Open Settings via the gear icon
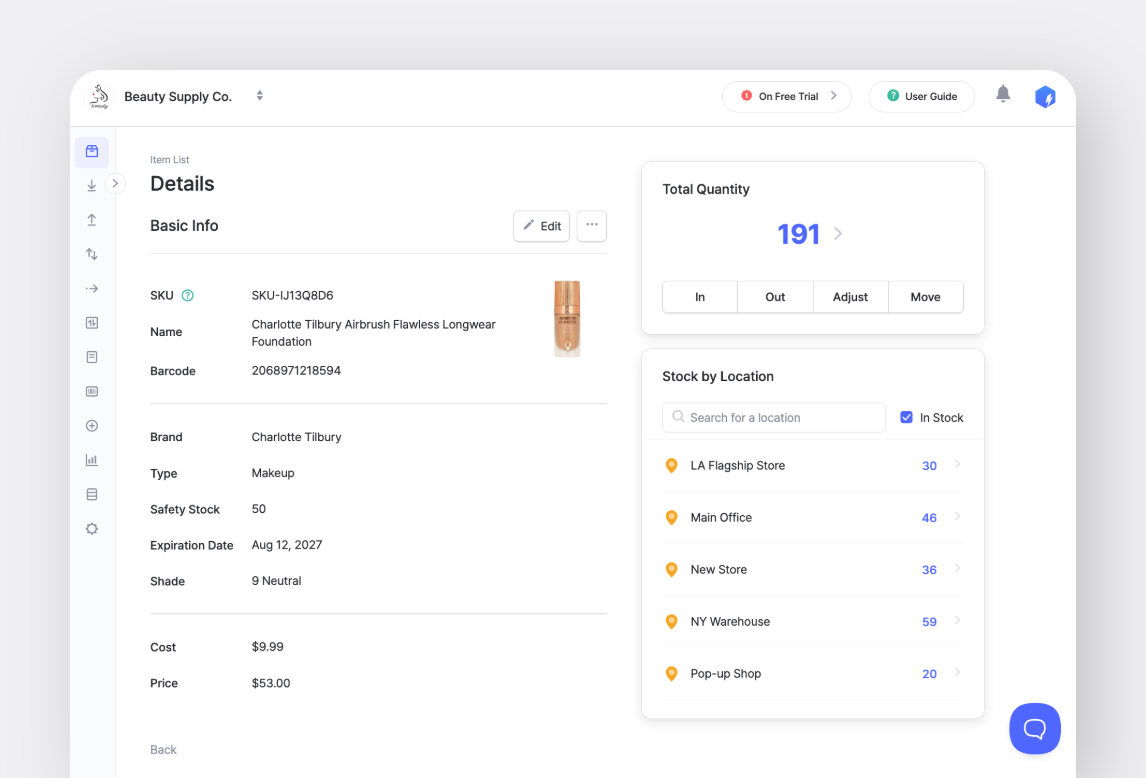Viewport: 1146px width, 778px height. click(91, 528)
